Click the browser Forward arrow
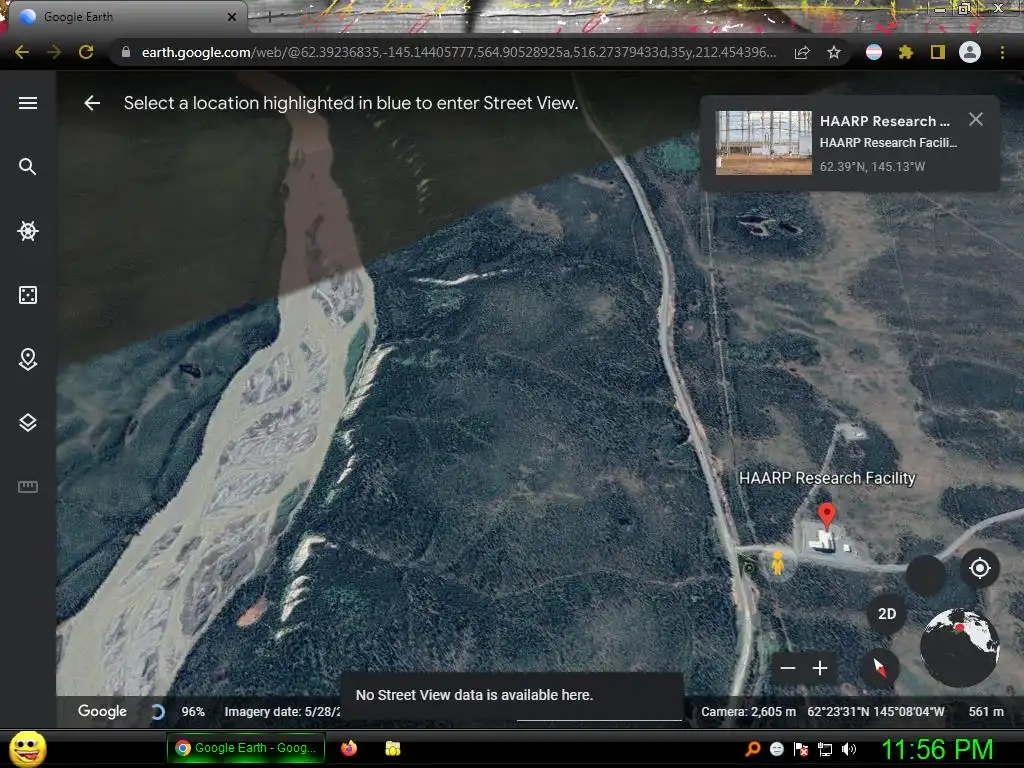Viewport: 1024px width, 768px height. pos(54,52)
